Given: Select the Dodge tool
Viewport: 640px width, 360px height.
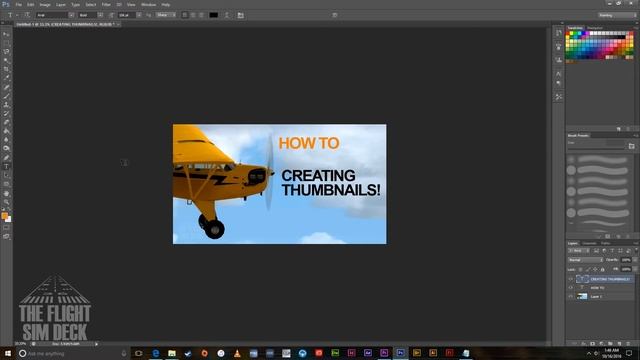Looking at the screenshot, I should pyautogui.click(x=6, y=149).
